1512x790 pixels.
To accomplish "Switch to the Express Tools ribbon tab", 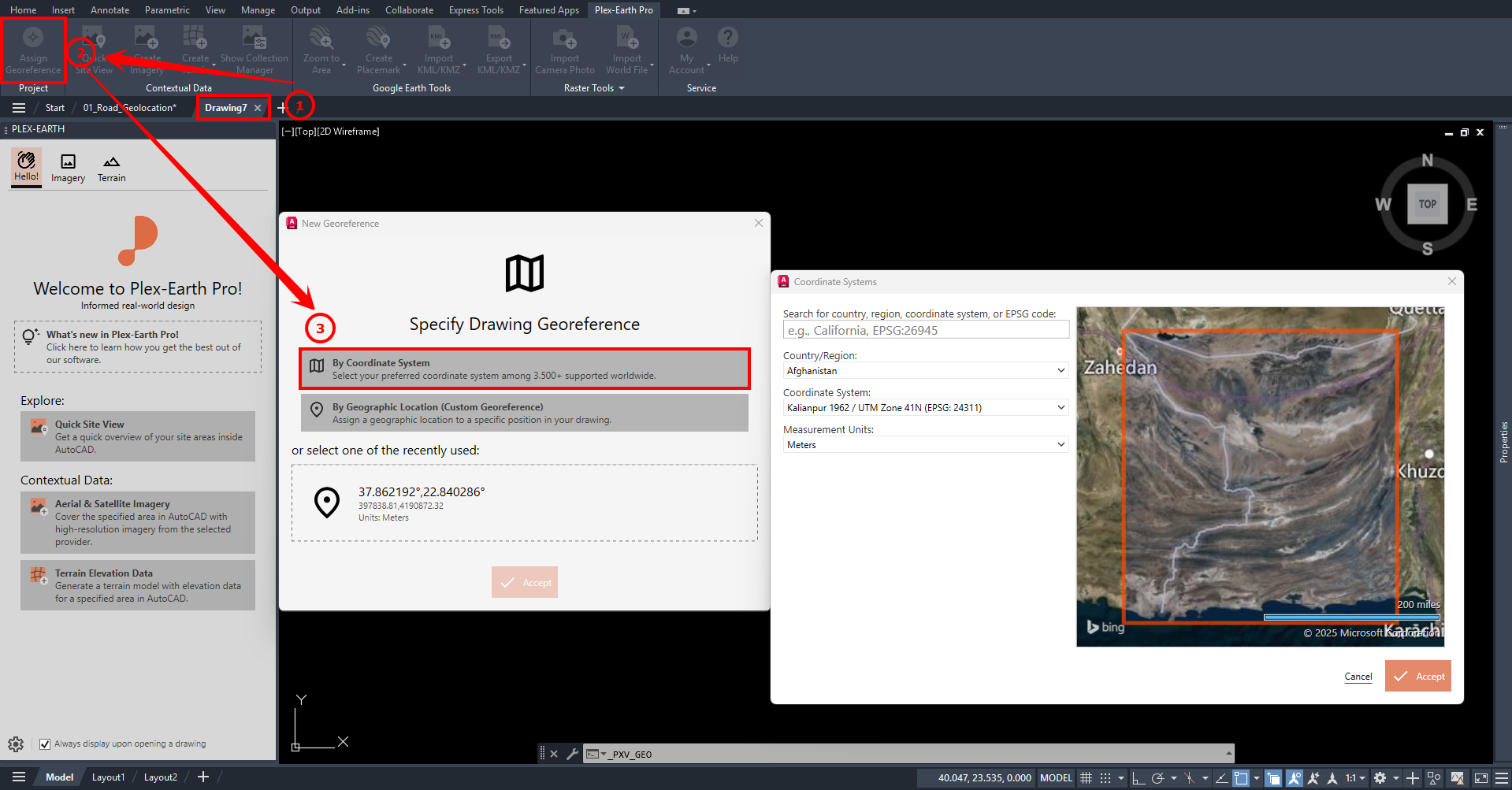I will pyautogui.click(x=476, y=9).
